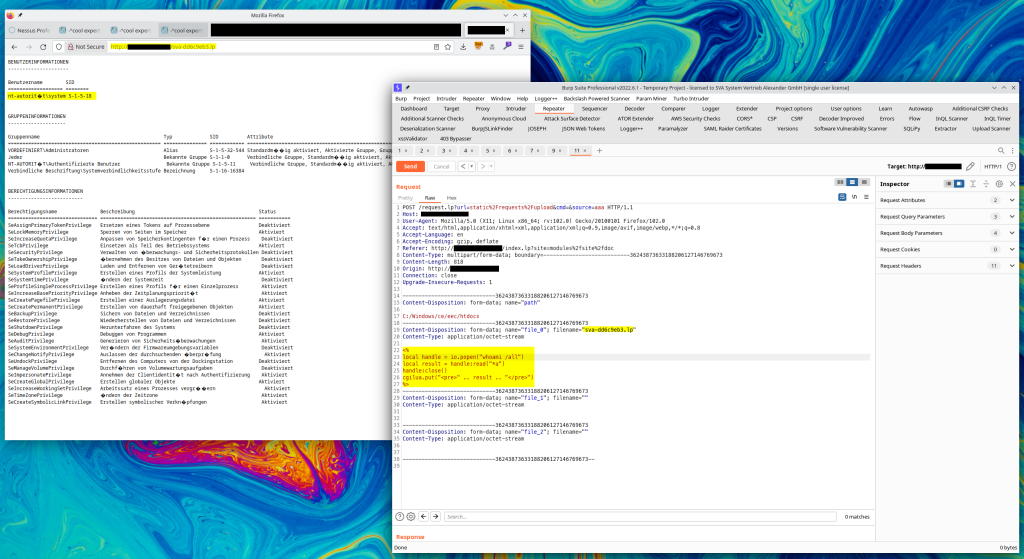Image resolution: width=1024 pixels, height=559 pixels.
Task: Click the Firefox back arrow
Action: click(x=14, y=47)
